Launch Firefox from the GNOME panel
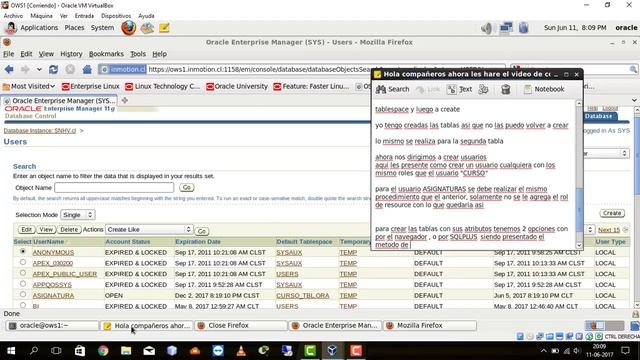The image size is (640, 360). [x=129, y=28]
